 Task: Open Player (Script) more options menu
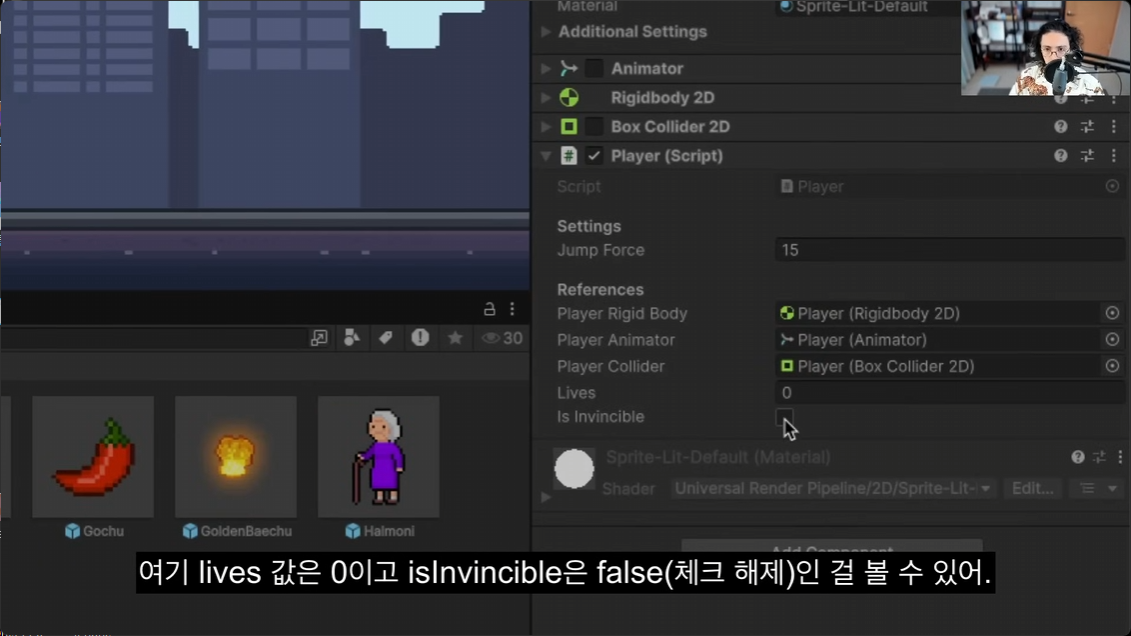pyautogui.click(x=1114, y=156)
